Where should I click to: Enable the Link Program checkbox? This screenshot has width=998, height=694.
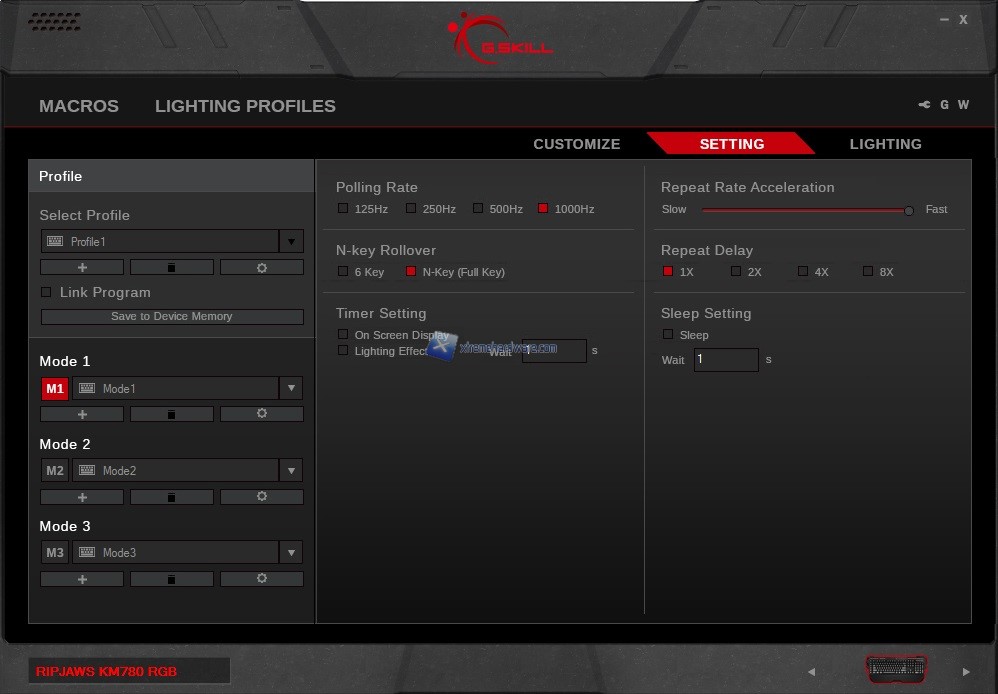[x=46, y=292]
